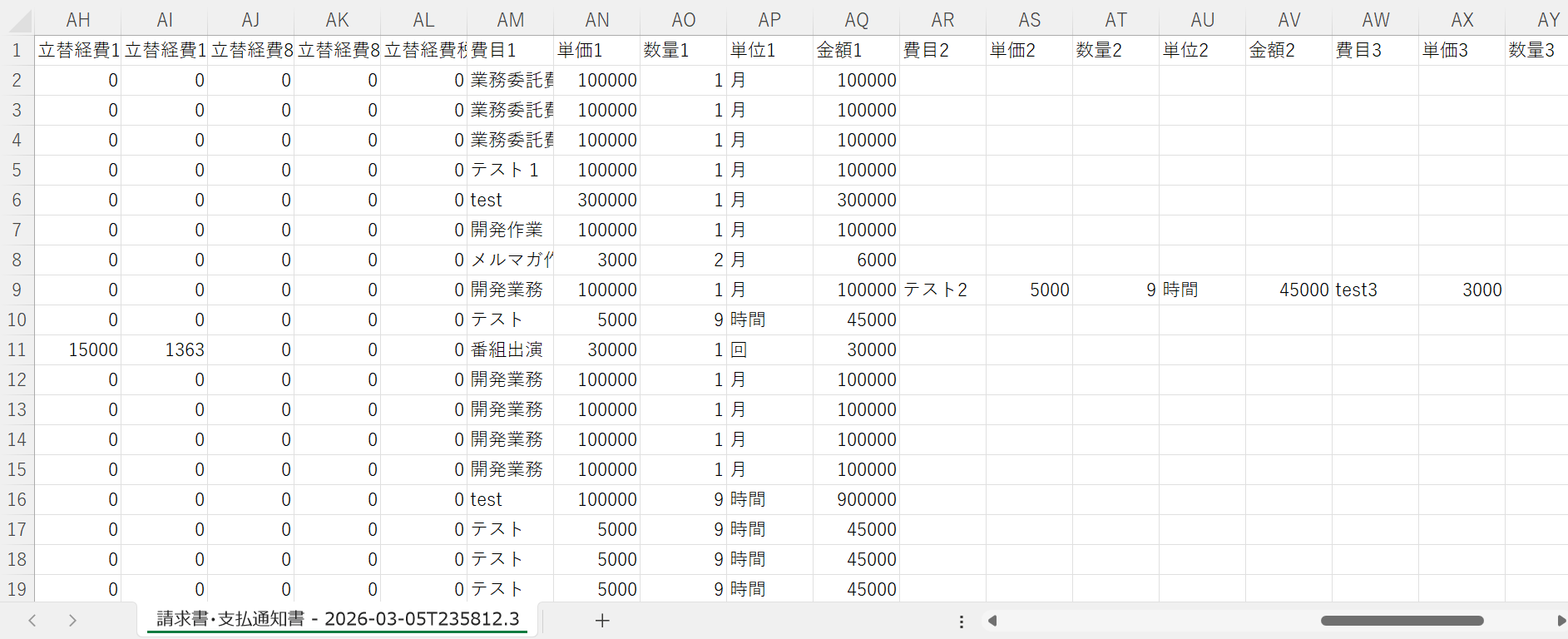Click the 金額2 header cell
This screenshot has height=639, width=1568.
point(1289,50)
